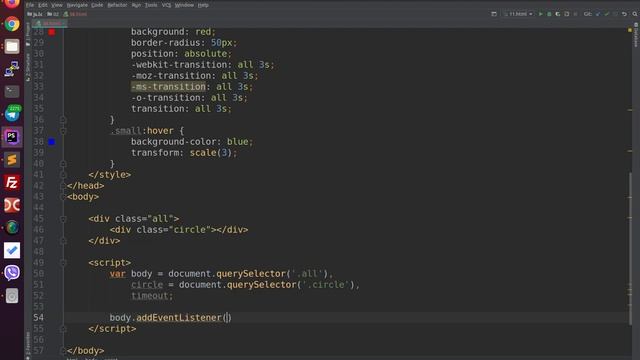Open Files manager from the dock

[12, 47]
